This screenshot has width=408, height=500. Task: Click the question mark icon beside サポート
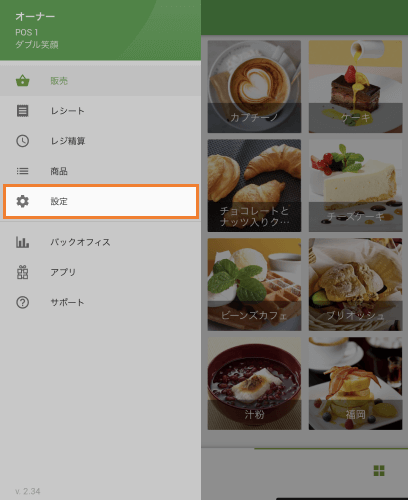tap(23, 302)
